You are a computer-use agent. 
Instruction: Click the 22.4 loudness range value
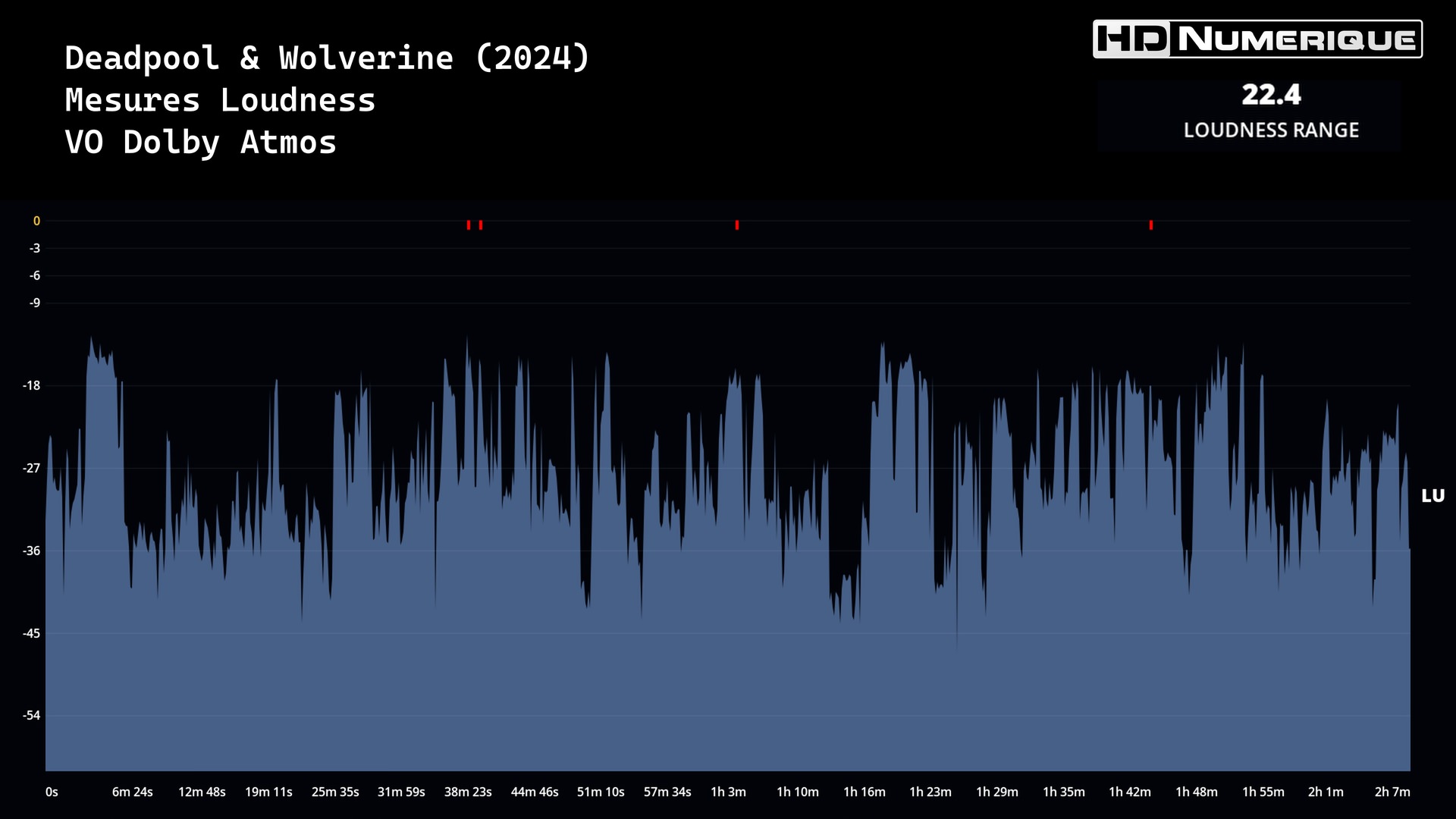[1271, 95]
